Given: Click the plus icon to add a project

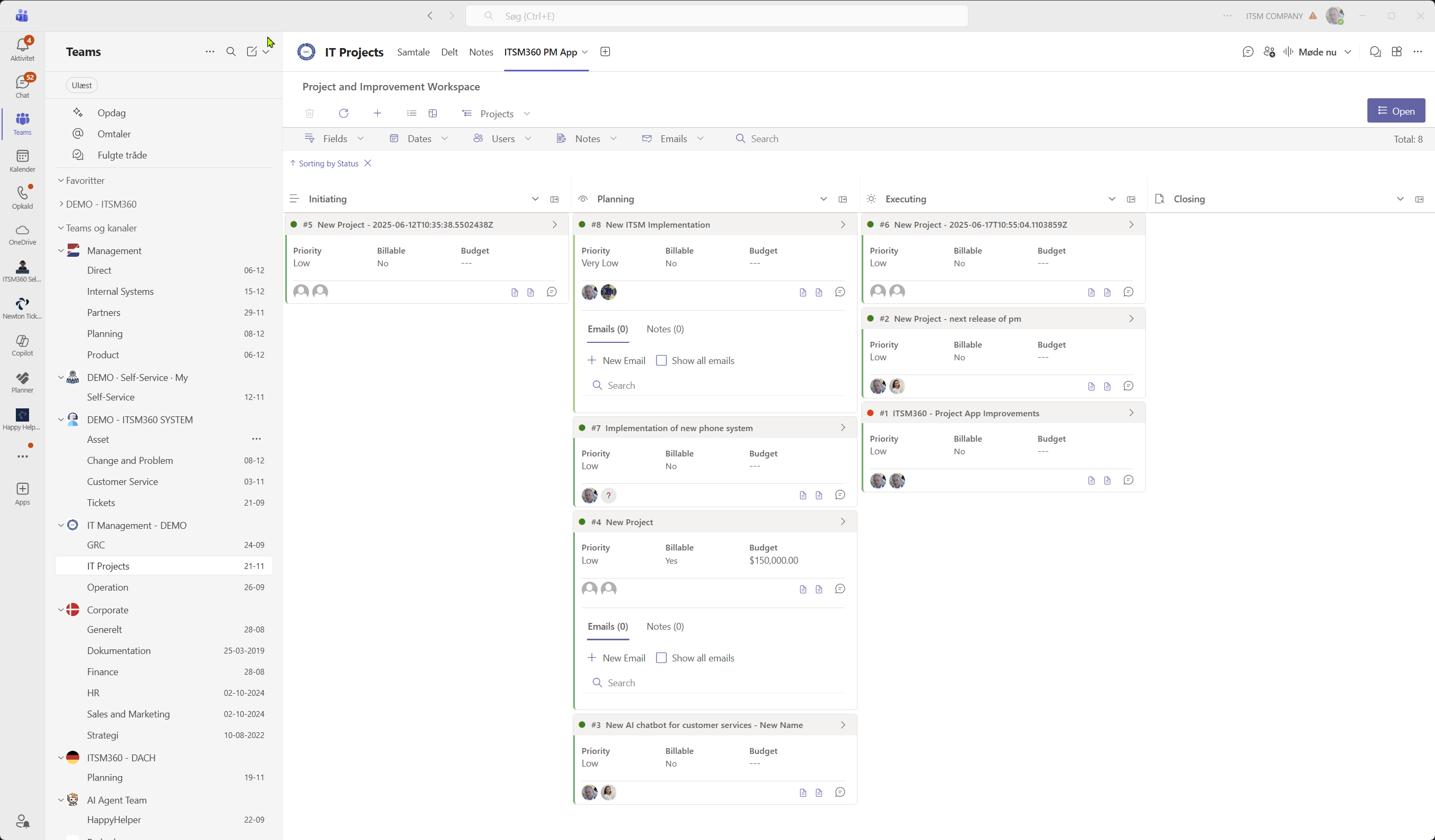Looking at the screenshot, I should [x=377, y=114].
